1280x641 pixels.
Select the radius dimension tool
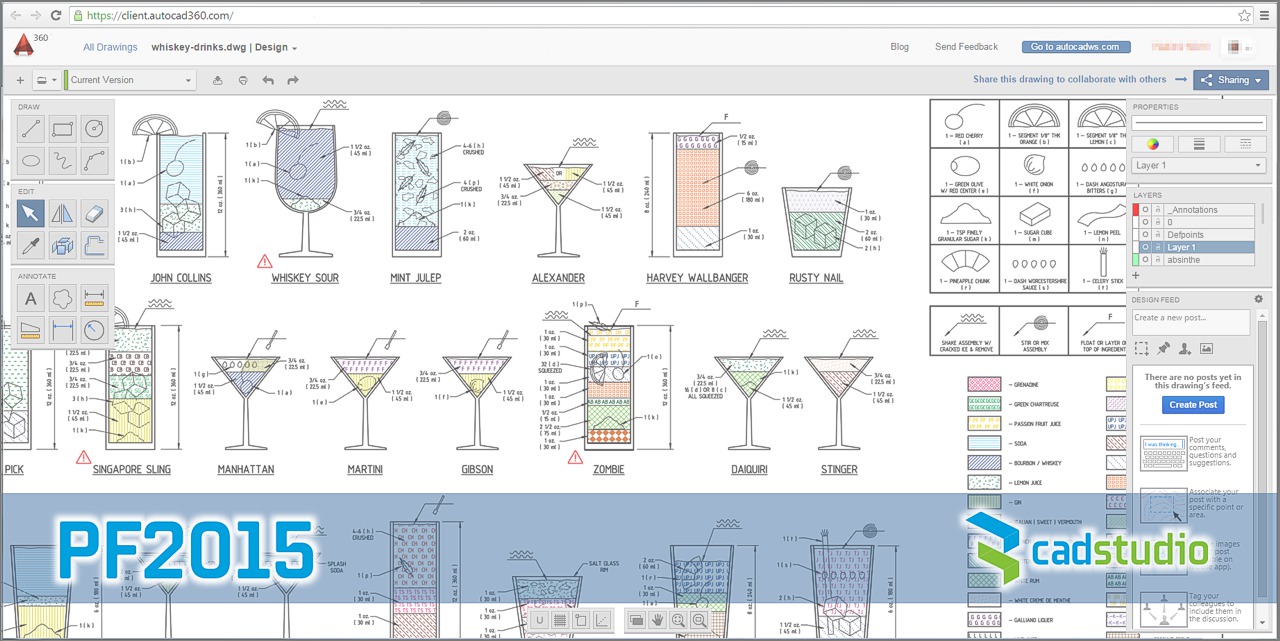[x=93, y=329]
